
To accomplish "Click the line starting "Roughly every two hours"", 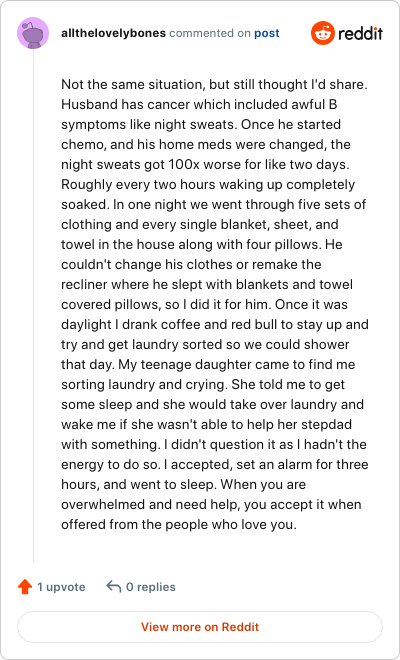I will tap(208, 184).
